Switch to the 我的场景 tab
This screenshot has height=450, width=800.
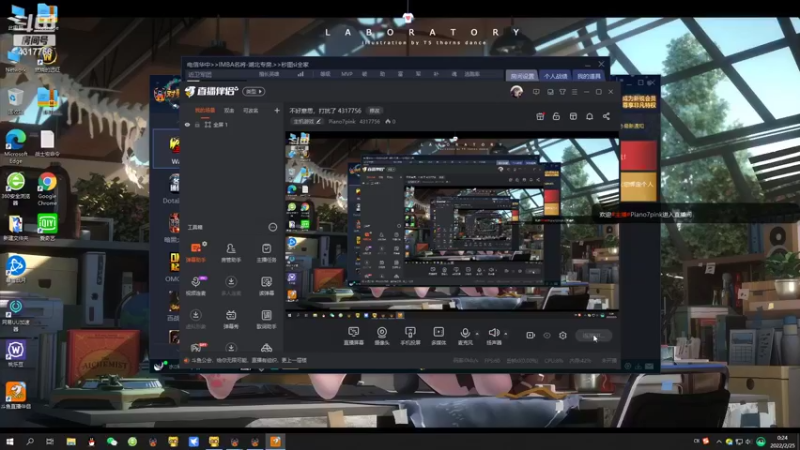pos(205,110)
